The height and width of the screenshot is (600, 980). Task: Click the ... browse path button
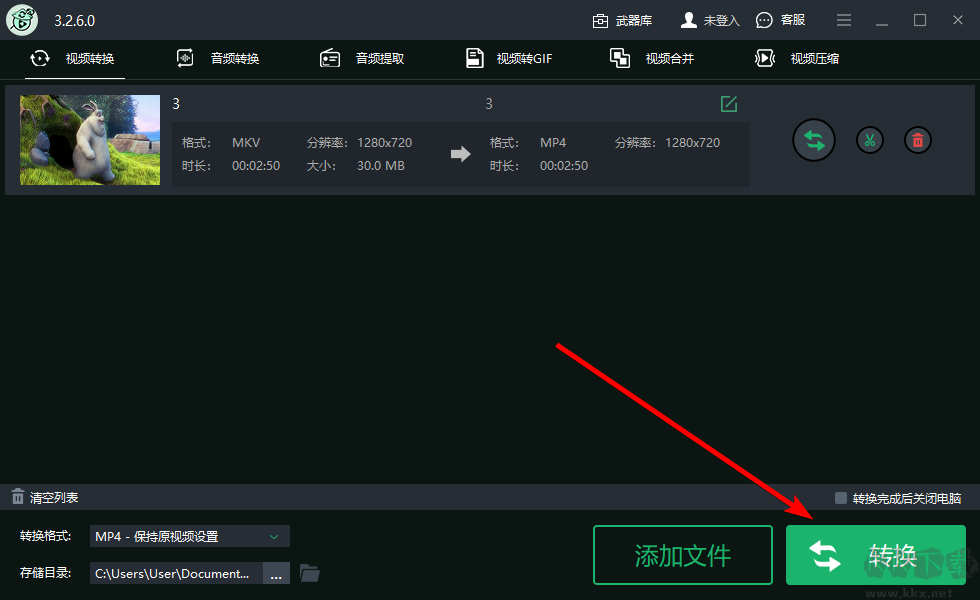[x=276, y=572]
